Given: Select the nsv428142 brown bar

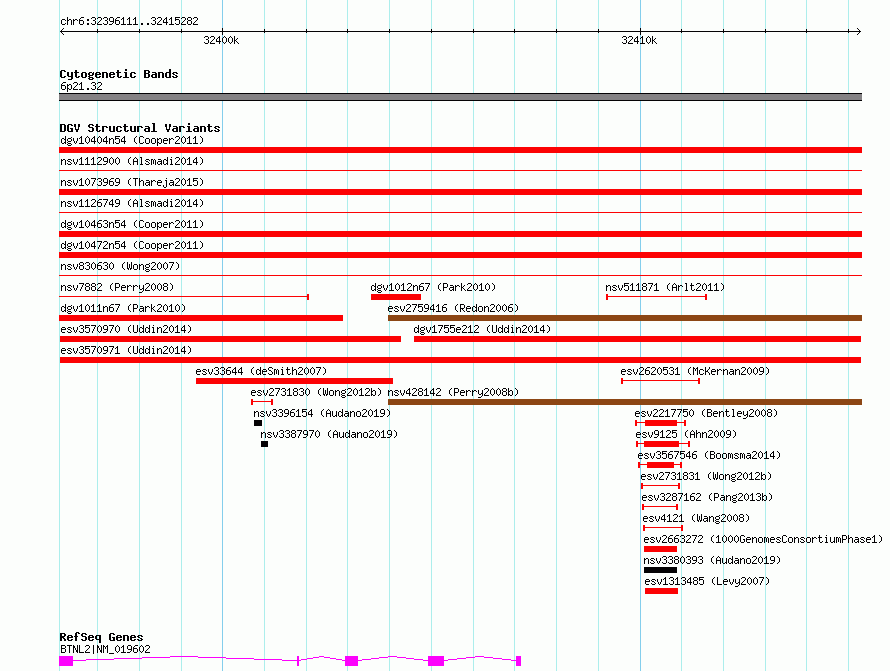Looking at the screenshot, I should [x=625, y=402].
